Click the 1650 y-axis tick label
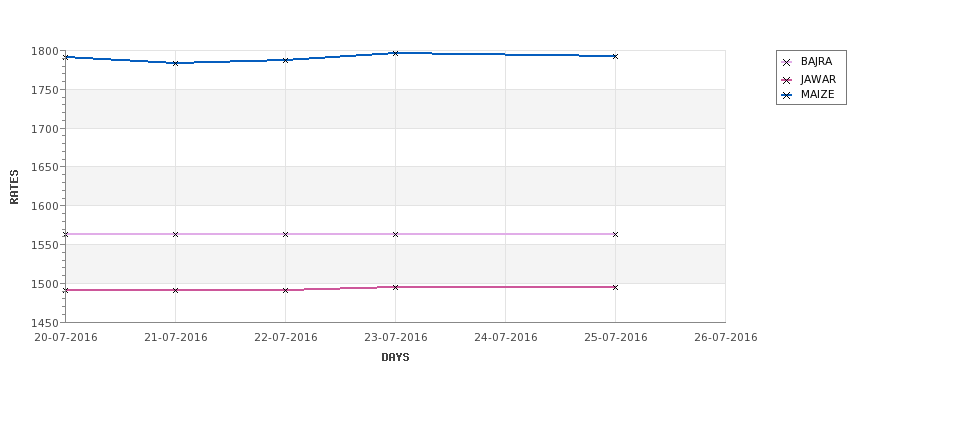 click(x=47, y=167)
